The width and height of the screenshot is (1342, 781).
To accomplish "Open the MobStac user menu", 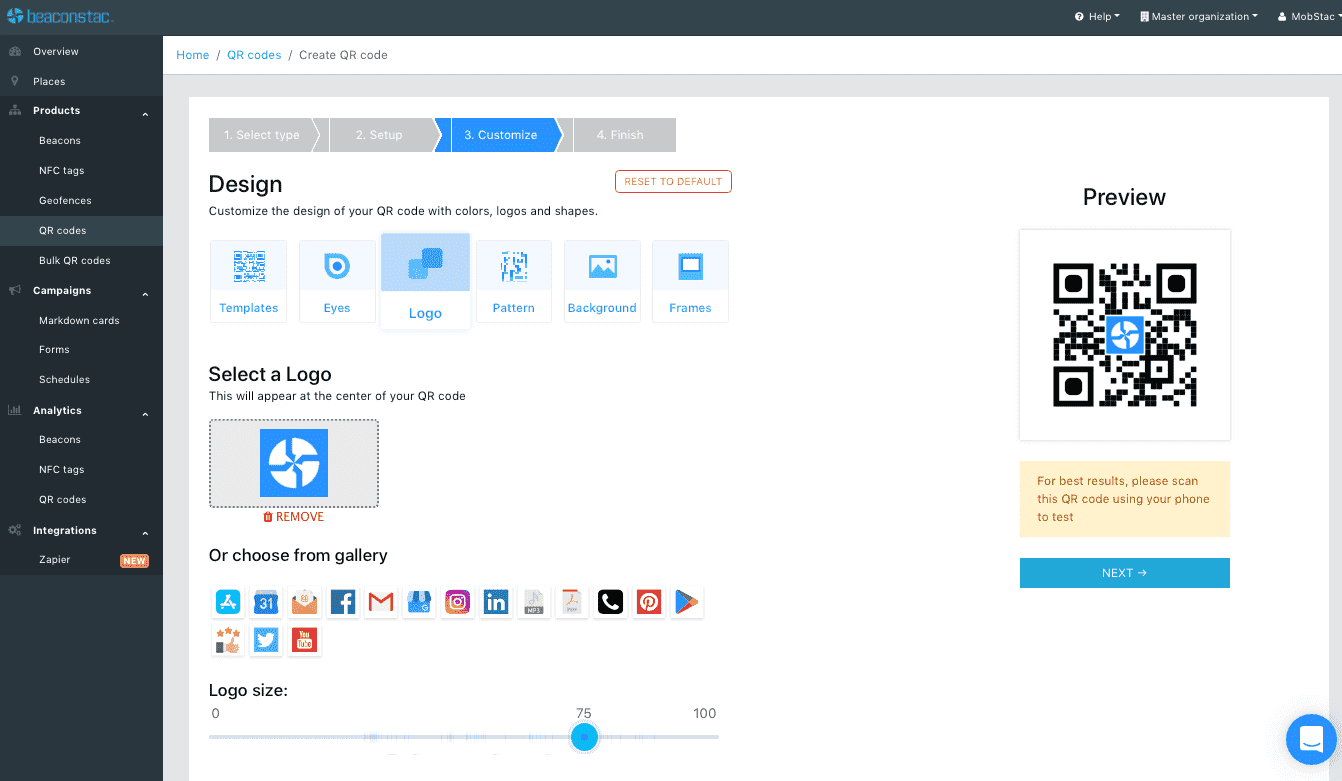I will point(1309,17).
